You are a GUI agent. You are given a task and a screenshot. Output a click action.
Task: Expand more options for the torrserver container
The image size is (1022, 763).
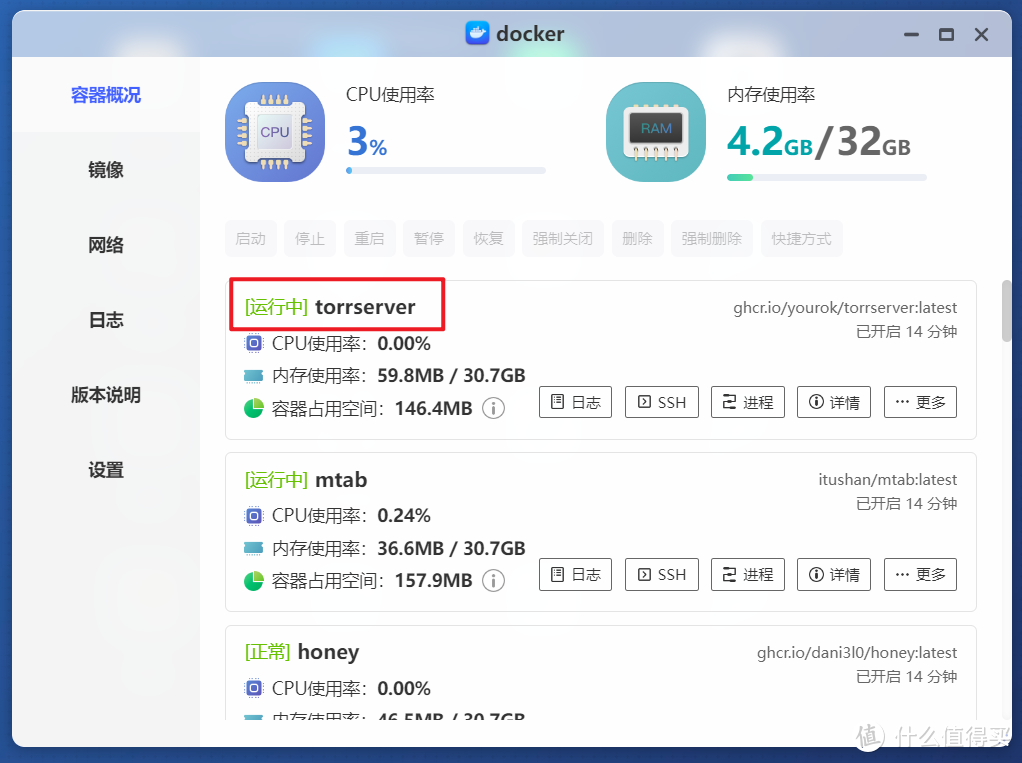pos(919,402)
